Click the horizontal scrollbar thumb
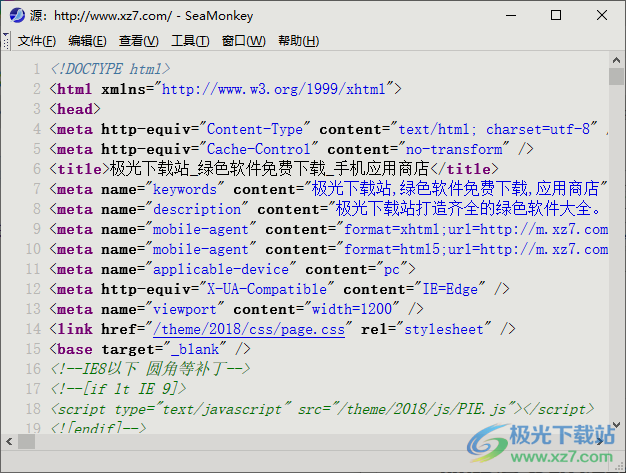This screenshot has height=473, width=626. tap(26, 441)
